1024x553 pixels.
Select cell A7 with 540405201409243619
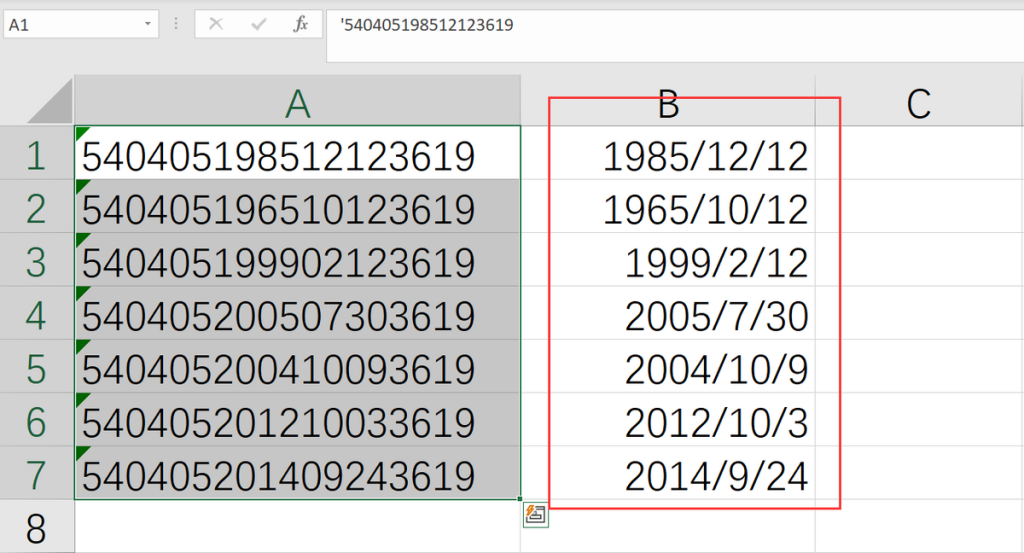[x=298, y=473]
